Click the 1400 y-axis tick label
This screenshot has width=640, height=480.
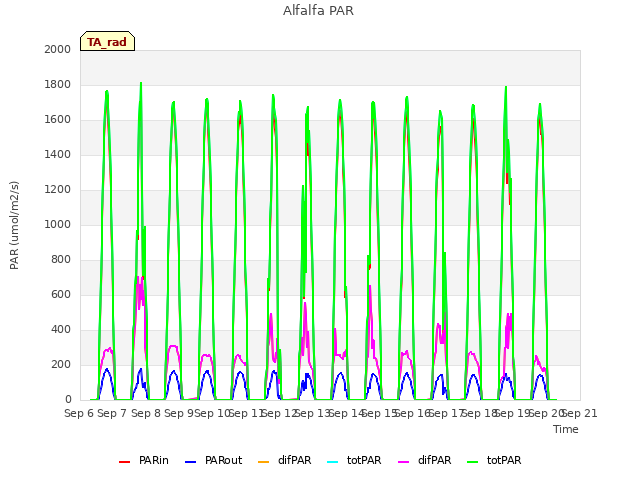(58, 154)
